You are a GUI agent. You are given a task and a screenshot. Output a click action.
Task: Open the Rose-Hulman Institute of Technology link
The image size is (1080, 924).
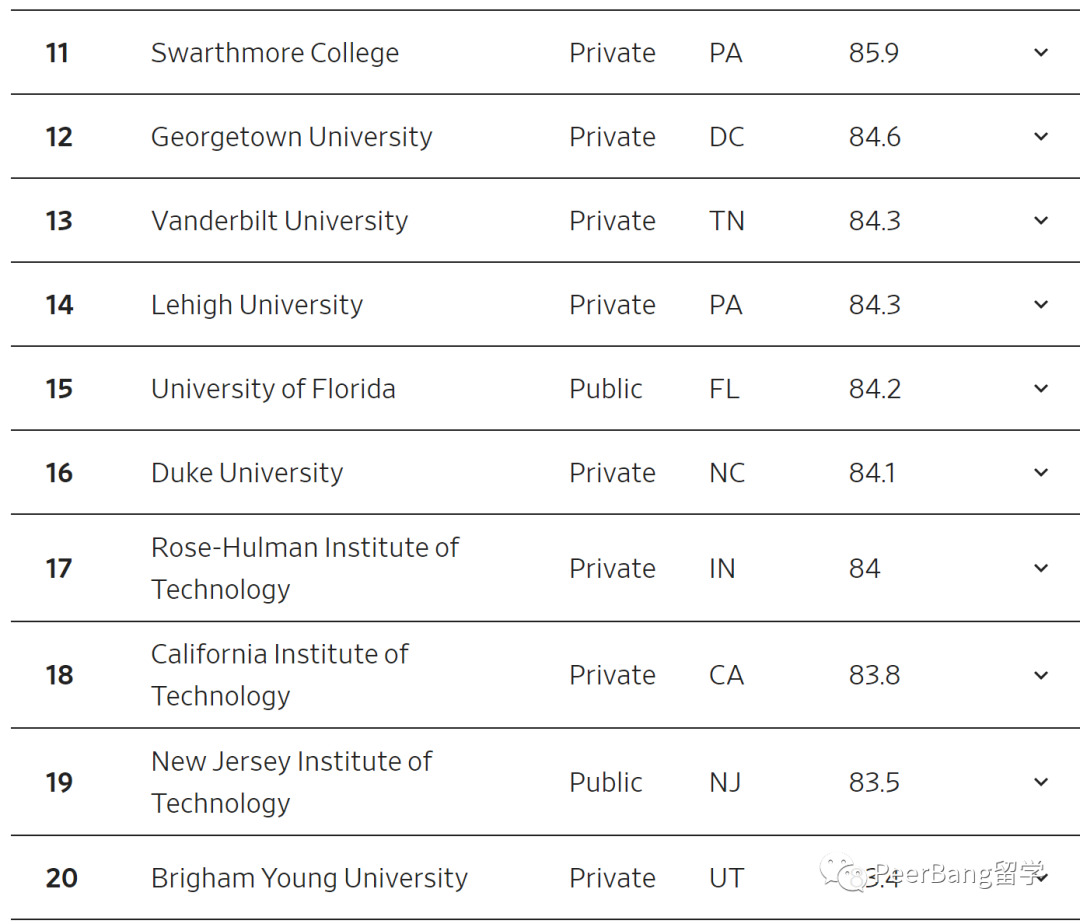[305, 569]
